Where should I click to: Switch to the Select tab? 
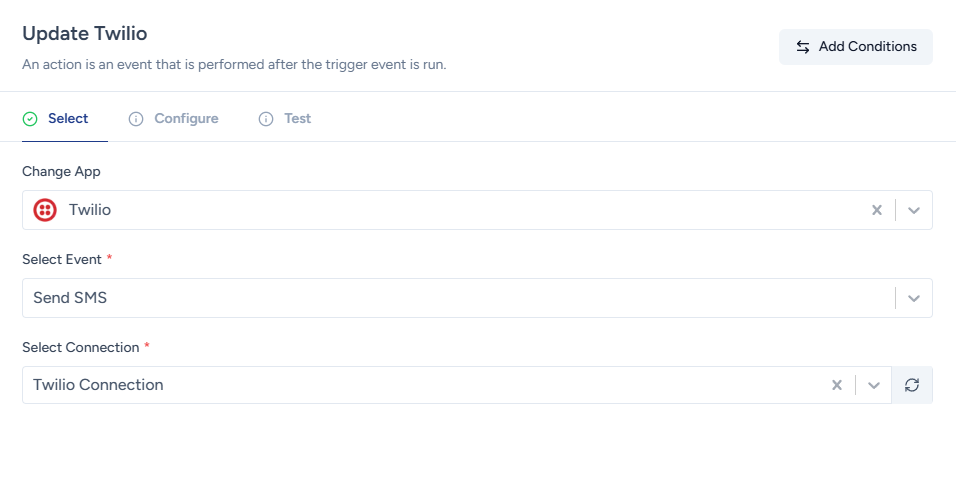pos(68,118)
